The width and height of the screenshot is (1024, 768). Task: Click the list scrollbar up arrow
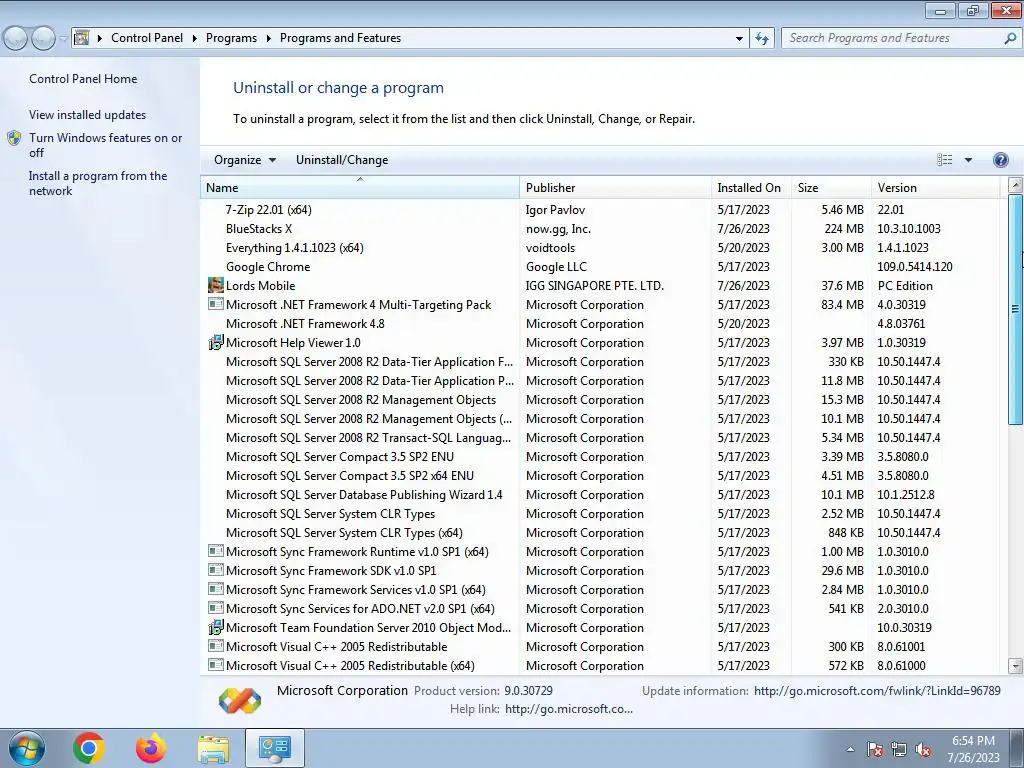[x=1016, y=185]
